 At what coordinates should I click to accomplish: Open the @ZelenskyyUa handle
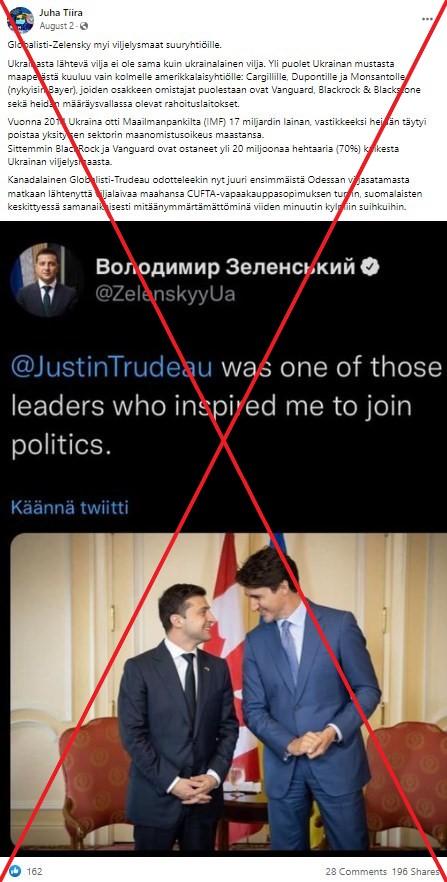(x=165, y=294)
